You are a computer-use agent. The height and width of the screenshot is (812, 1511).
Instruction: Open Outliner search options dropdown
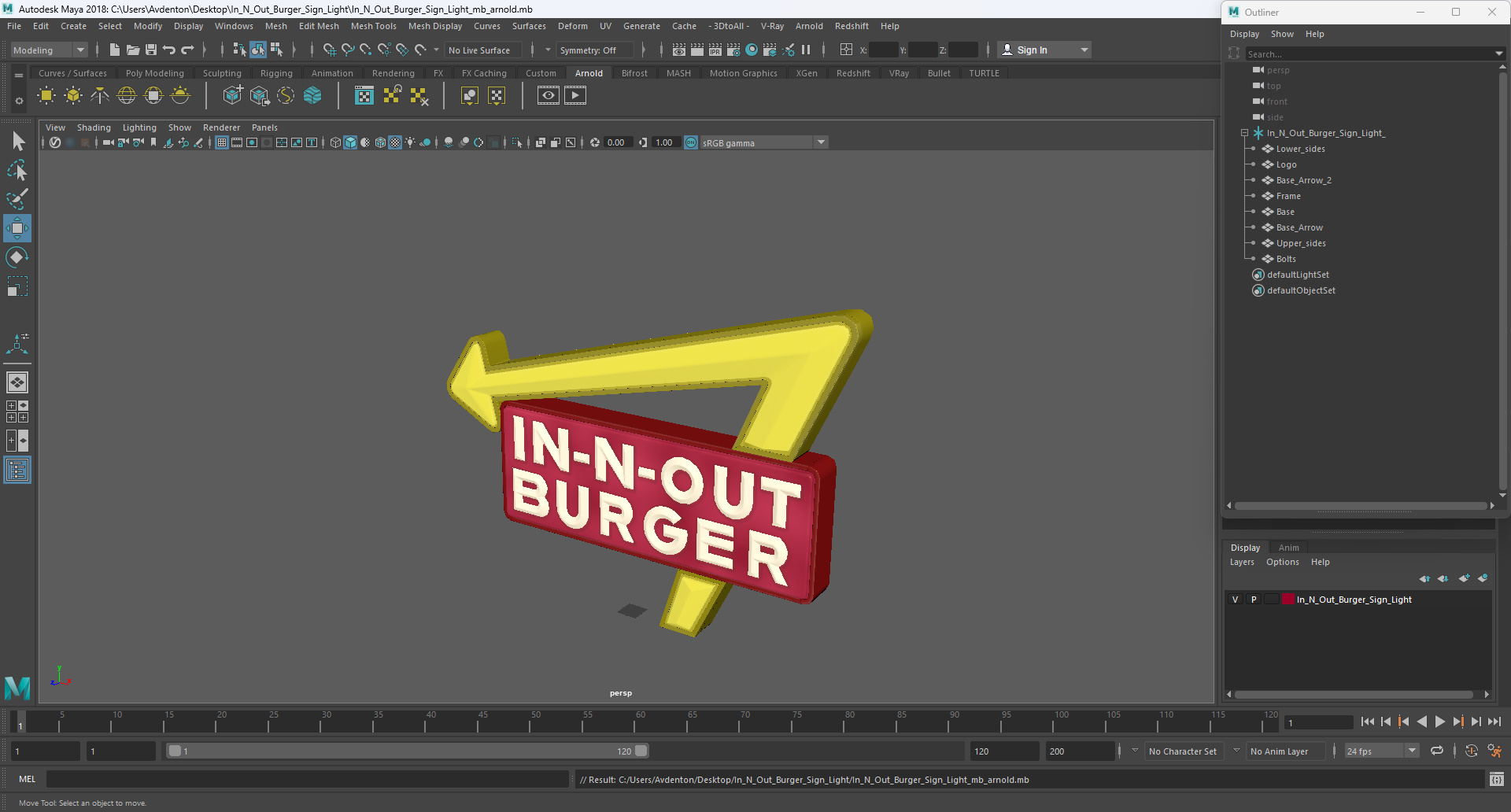pyautogui.click(x=1498, y=54)
